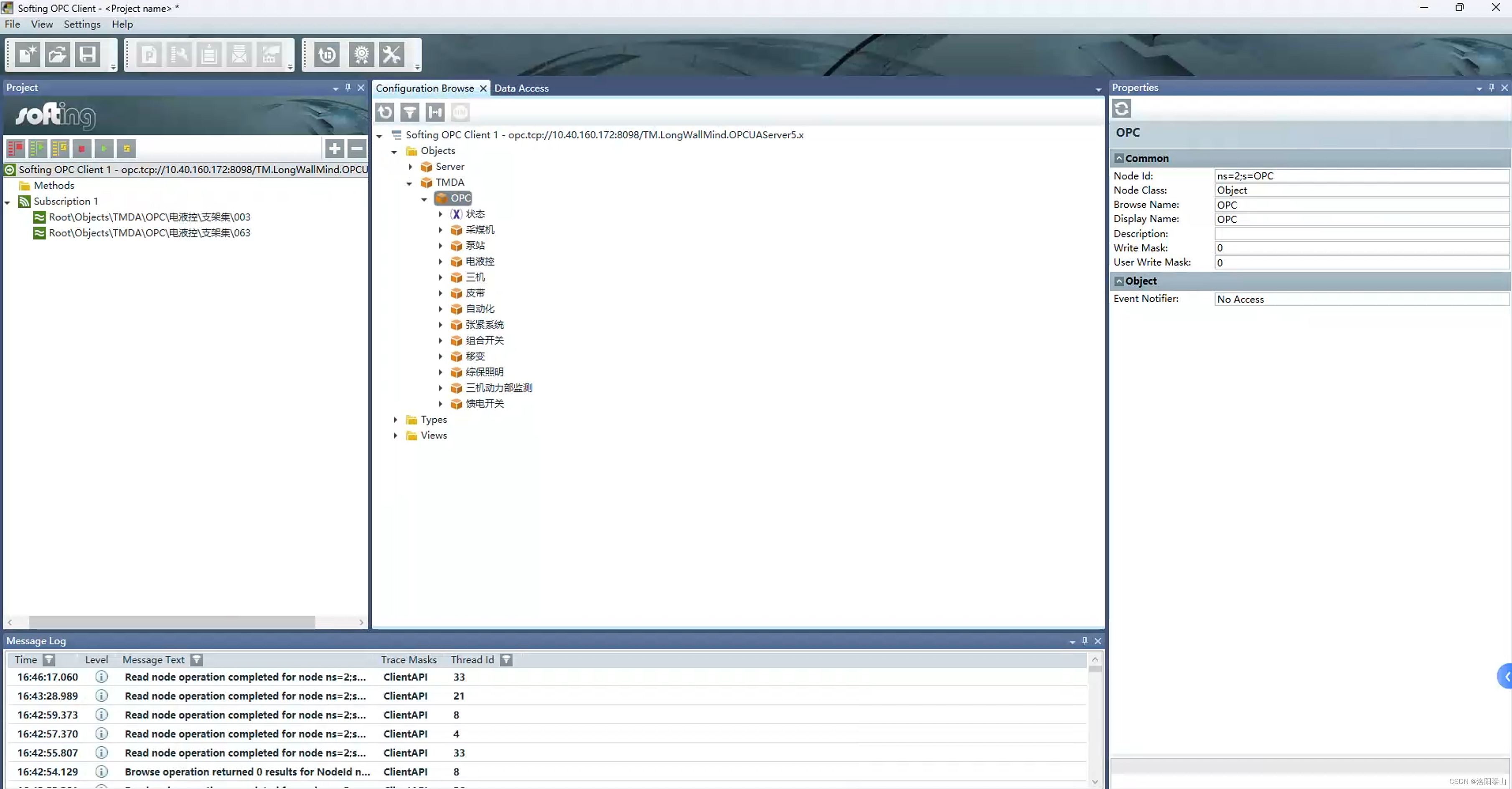Open tab list dropdown in document area
The height and width of the screenshot is (789, 1512).
pos(1098,89)
